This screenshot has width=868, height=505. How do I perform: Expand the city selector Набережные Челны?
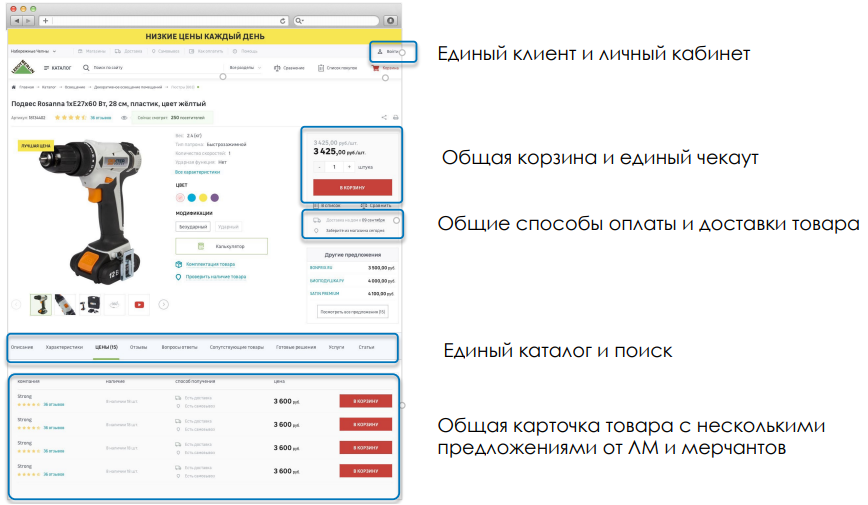[34, 50]
